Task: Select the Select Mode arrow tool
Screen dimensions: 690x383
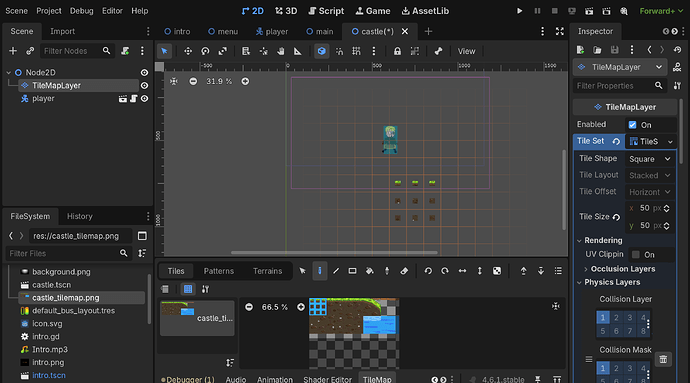Action: [164, 51]
